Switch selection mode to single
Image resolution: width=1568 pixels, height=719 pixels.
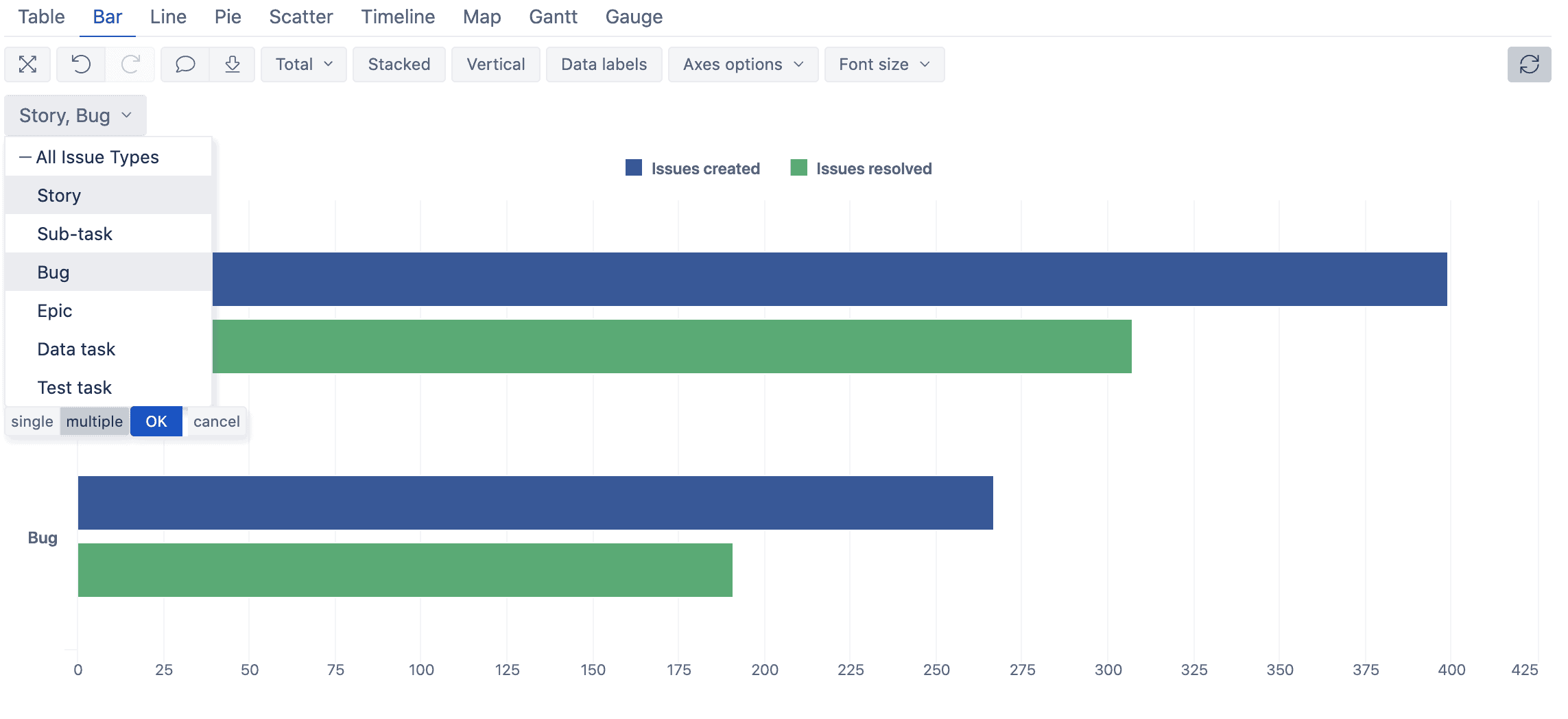pos(32,421)
